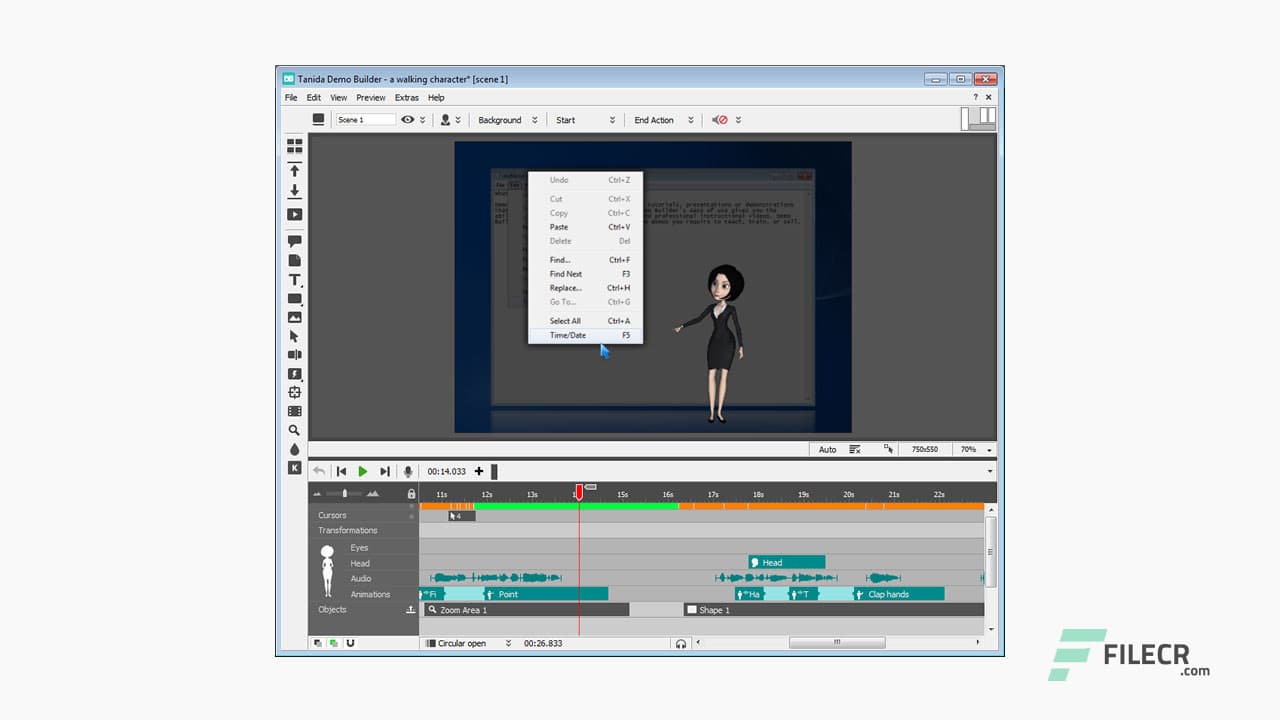Click the film strip tool icon
Viewport: 1280px width, 720px height.
click(x=294, y=410)
